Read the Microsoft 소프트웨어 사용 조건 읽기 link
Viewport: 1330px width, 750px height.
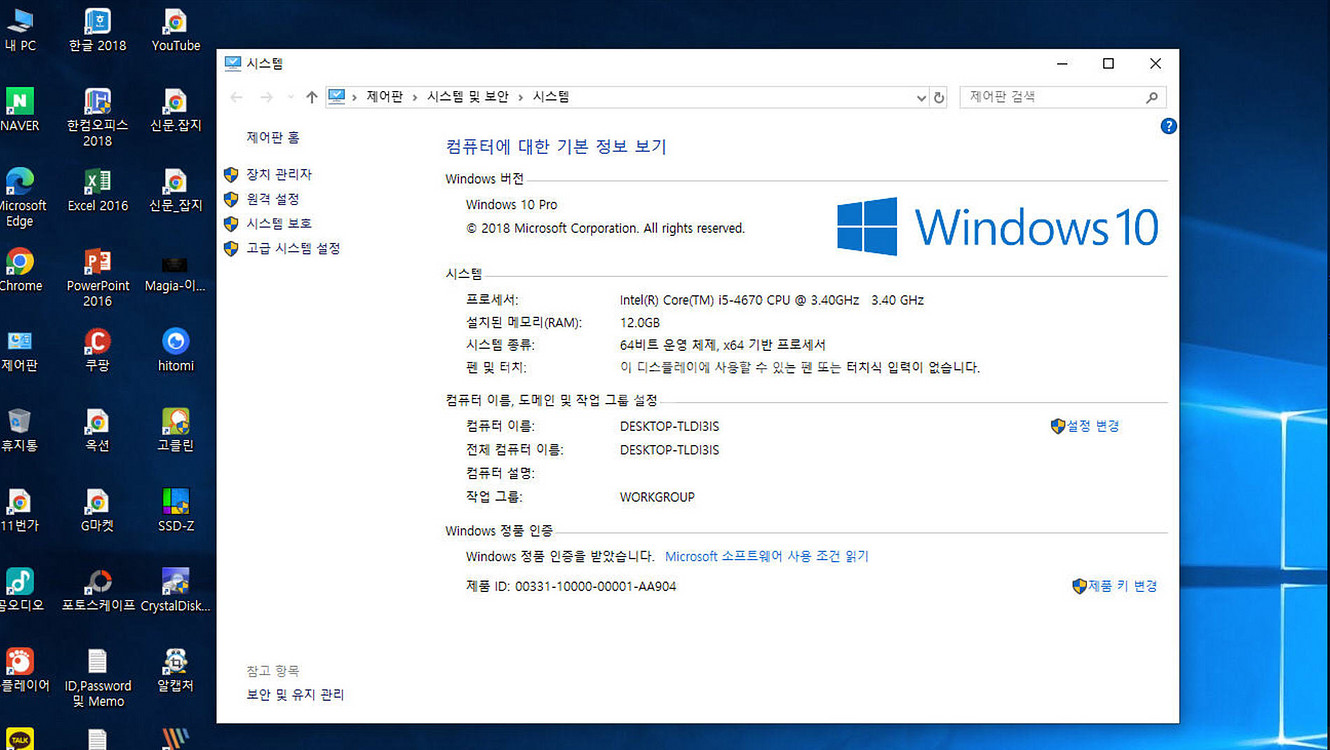(x=767, y=556)
